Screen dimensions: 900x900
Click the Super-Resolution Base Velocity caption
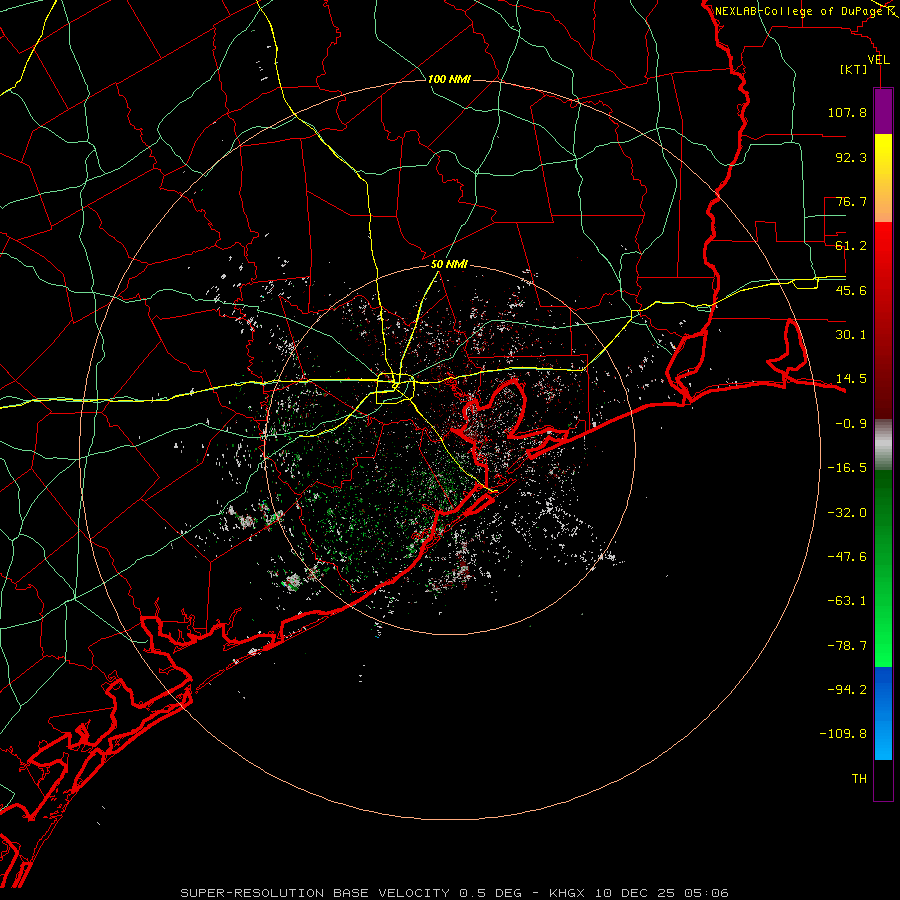(454, 893)
